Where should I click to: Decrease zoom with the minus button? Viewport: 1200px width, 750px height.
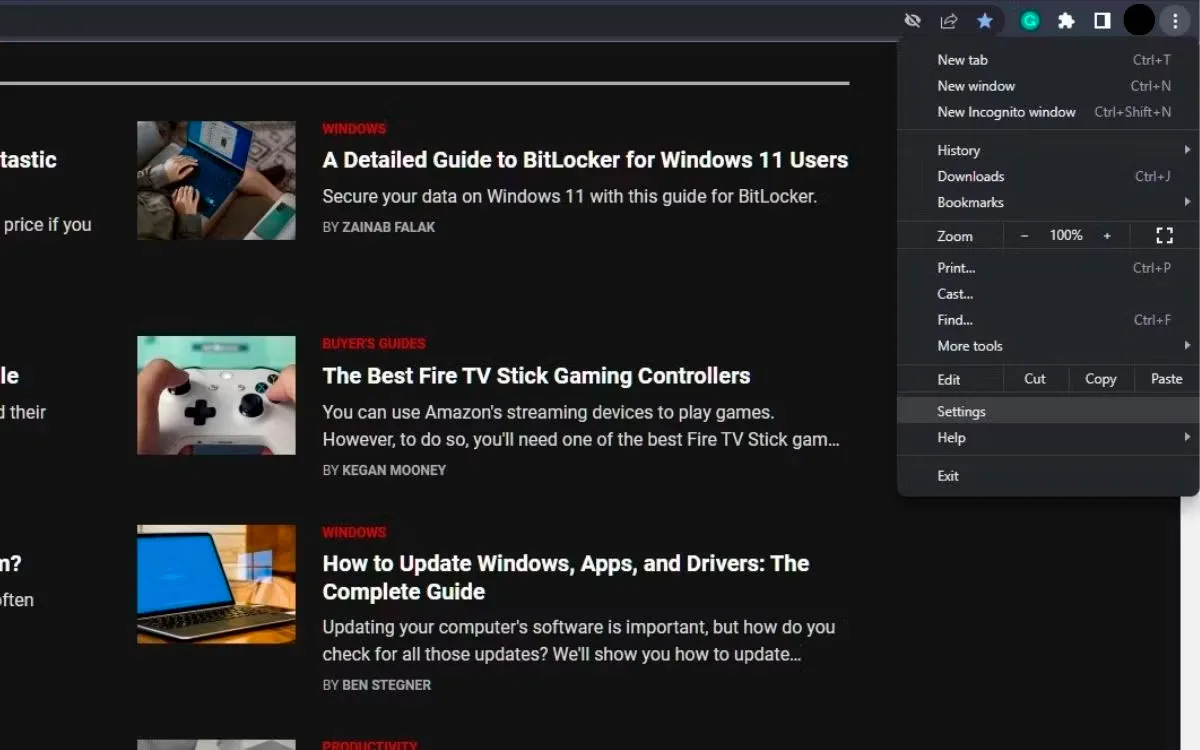(x=1024, y=236)
